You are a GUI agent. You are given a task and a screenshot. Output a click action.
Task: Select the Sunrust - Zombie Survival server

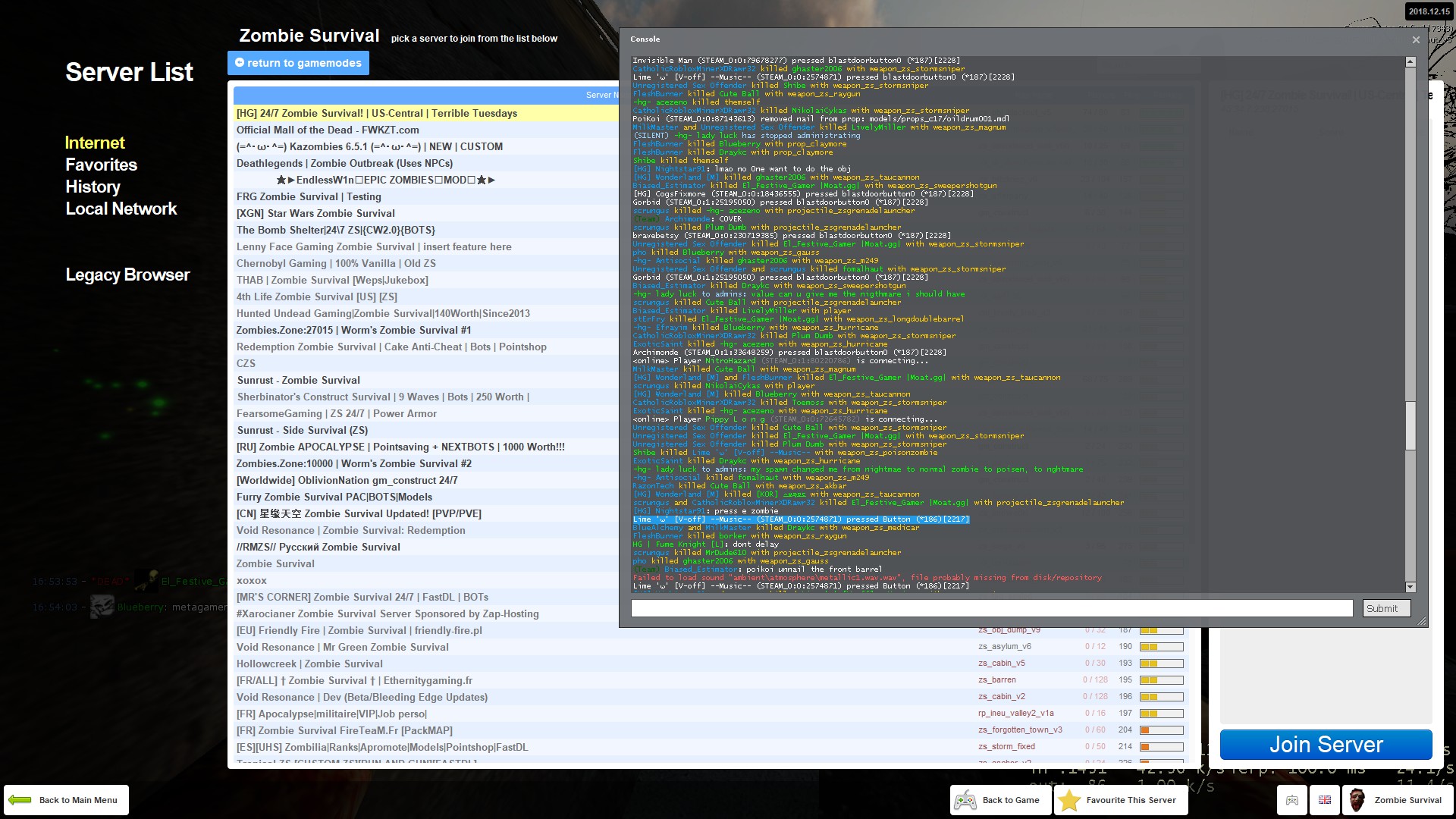[x=298, y=380]
